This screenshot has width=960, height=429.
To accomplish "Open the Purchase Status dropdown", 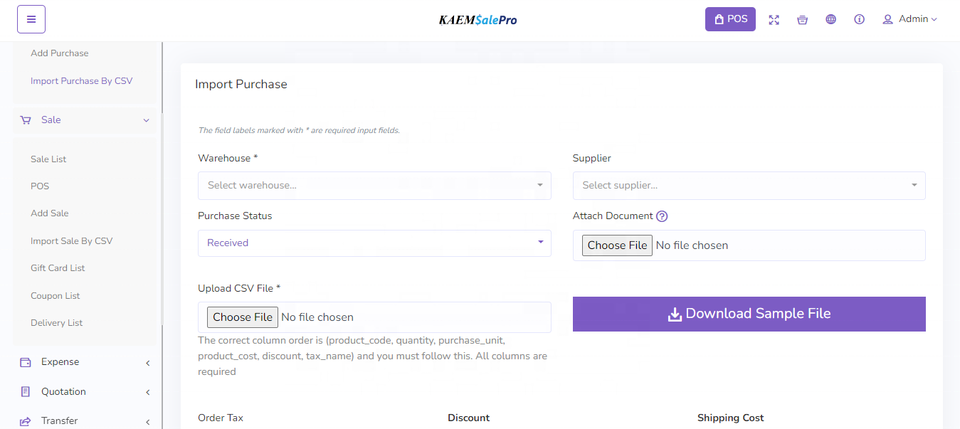I will click(374, 242).
